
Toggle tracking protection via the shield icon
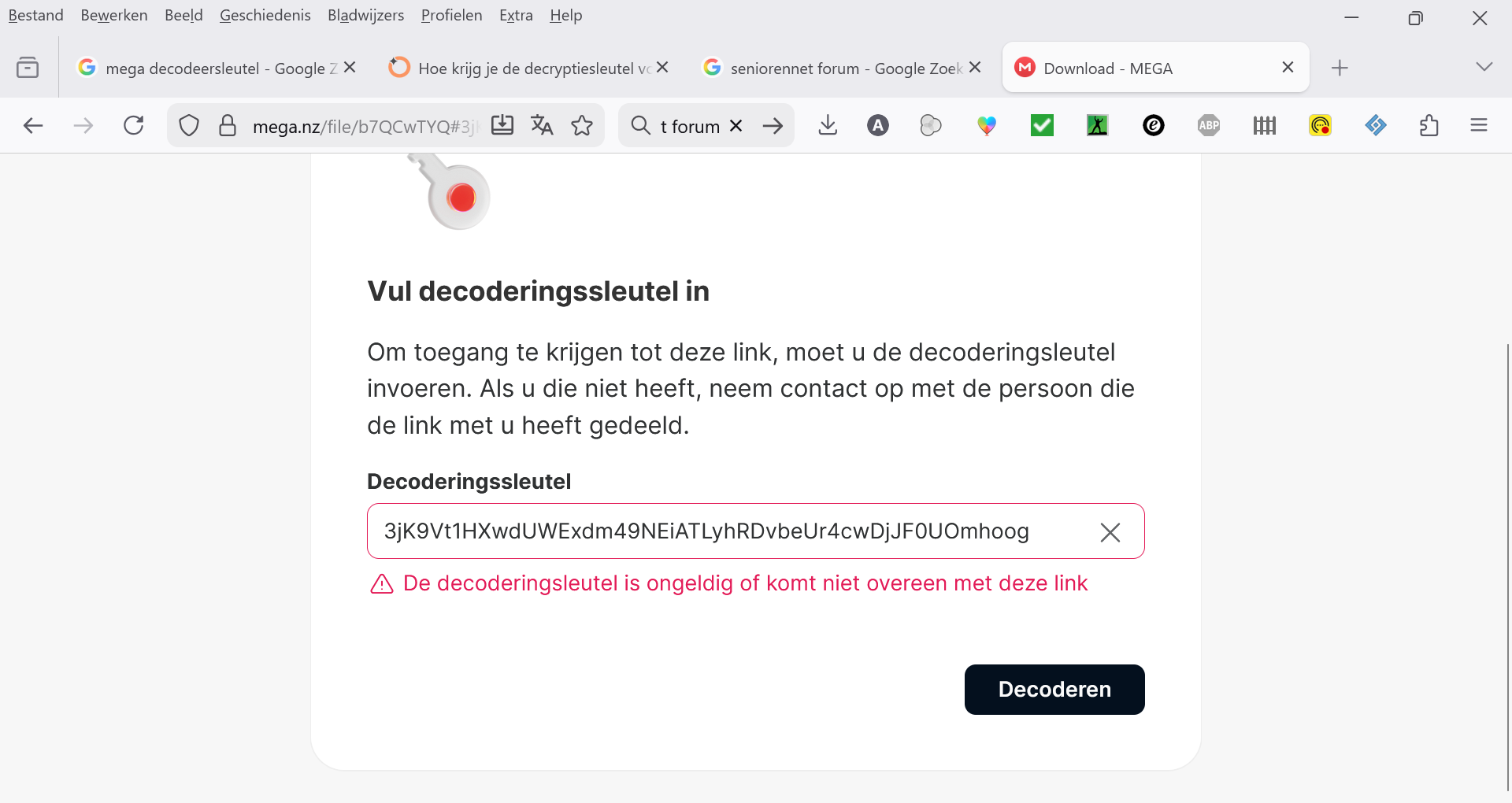click(188, 125)
